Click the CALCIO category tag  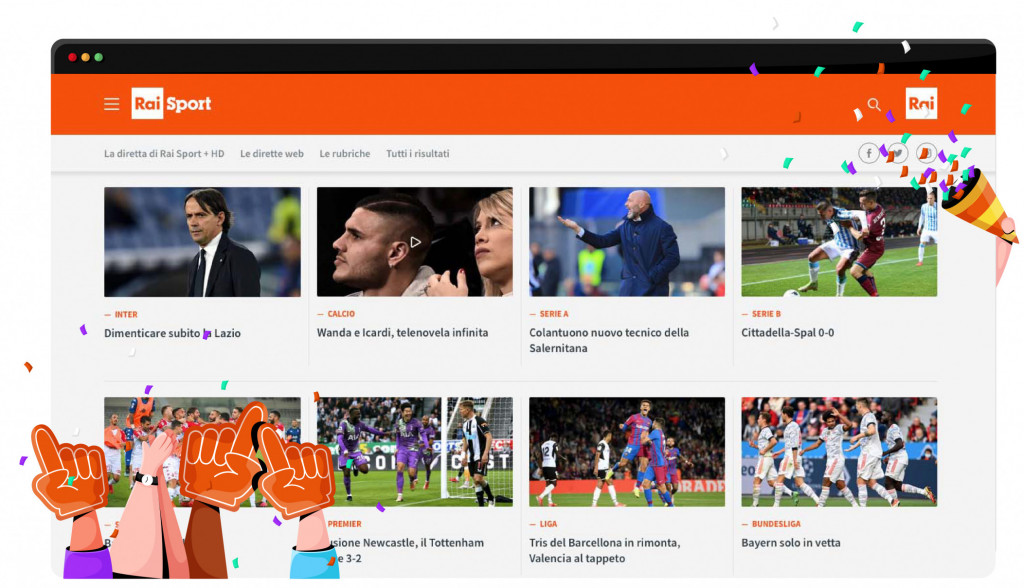341,314
